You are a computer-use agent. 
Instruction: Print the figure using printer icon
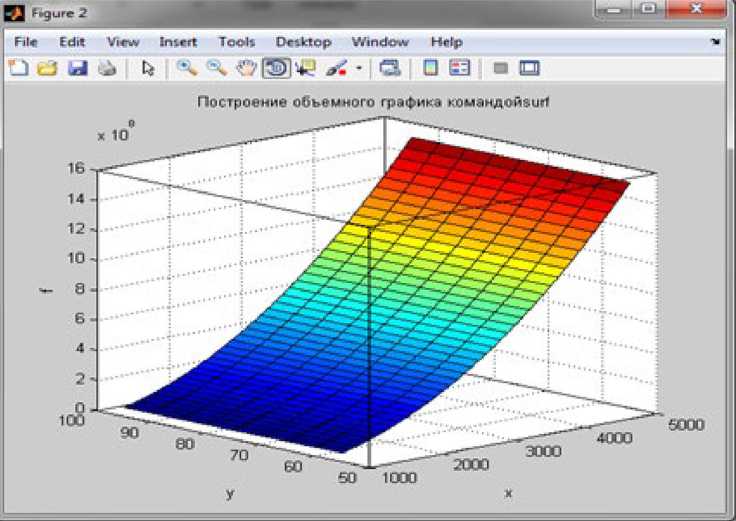coord(107,68)
